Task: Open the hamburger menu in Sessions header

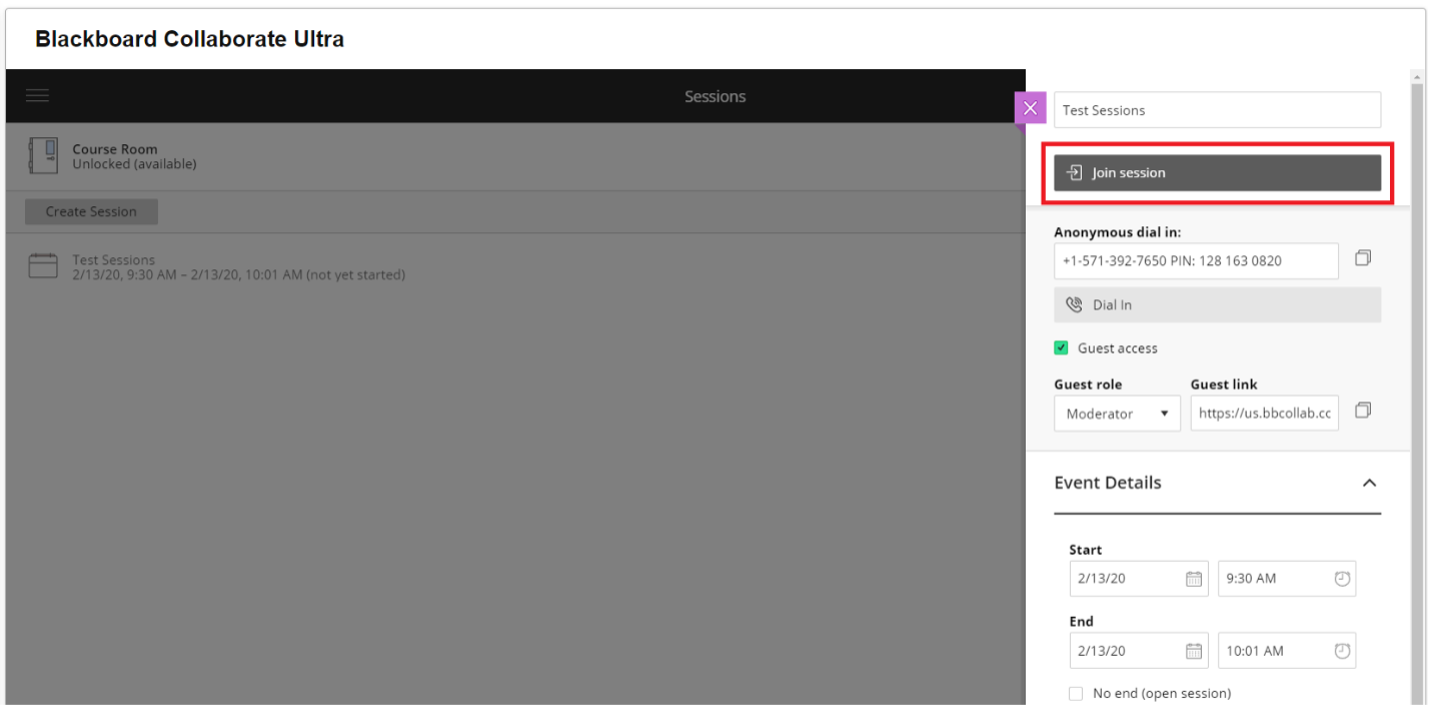Action: tap(37, 96)
